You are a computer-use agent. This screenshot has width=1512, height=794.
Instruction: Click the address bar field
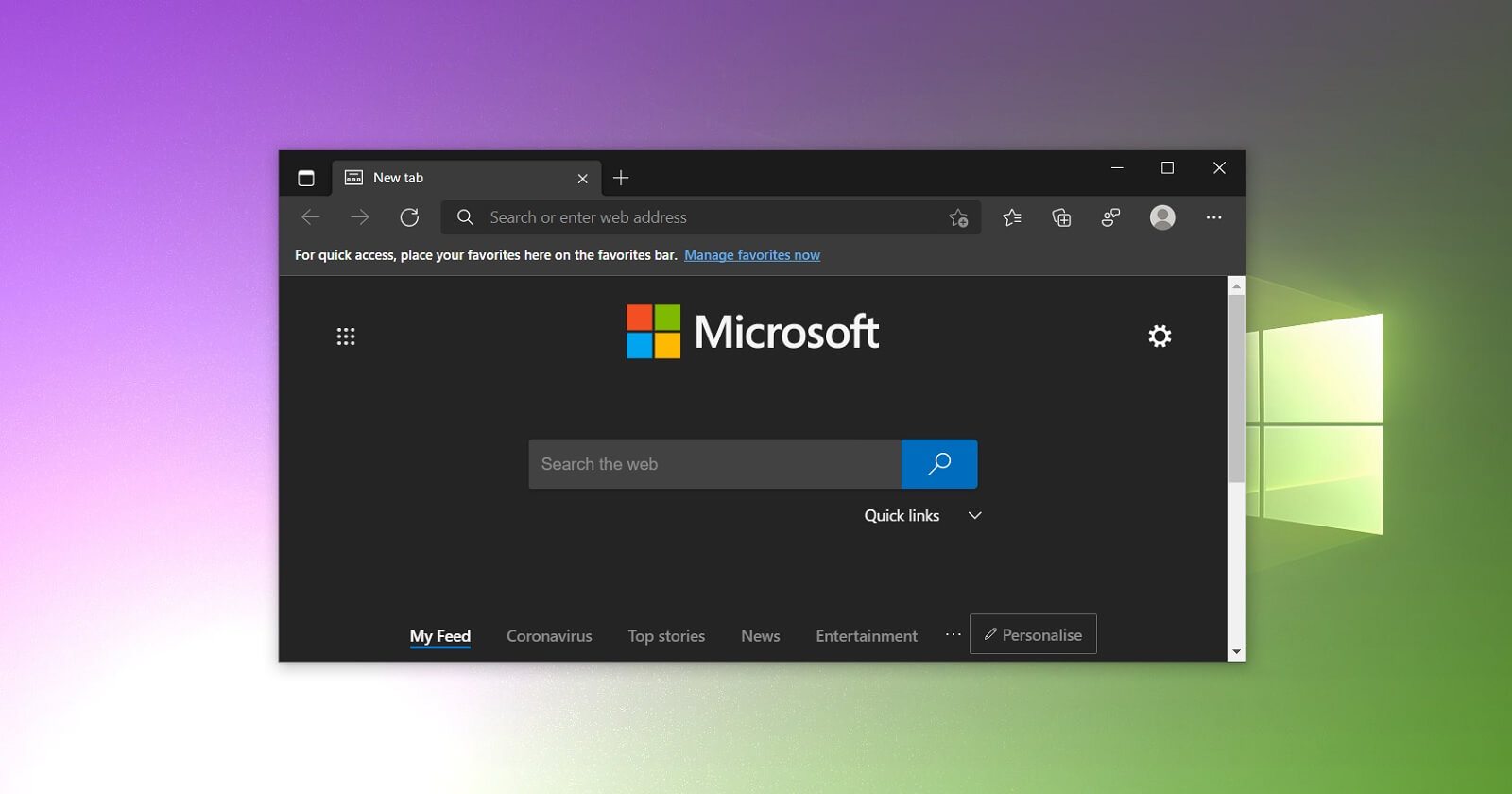point(711,217)
